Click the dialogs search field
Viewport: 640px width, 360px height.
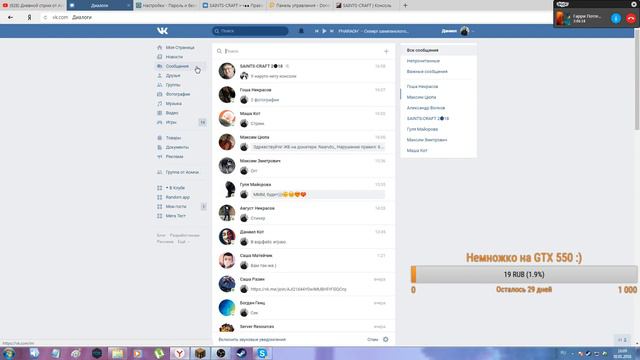tap(300, 51)
